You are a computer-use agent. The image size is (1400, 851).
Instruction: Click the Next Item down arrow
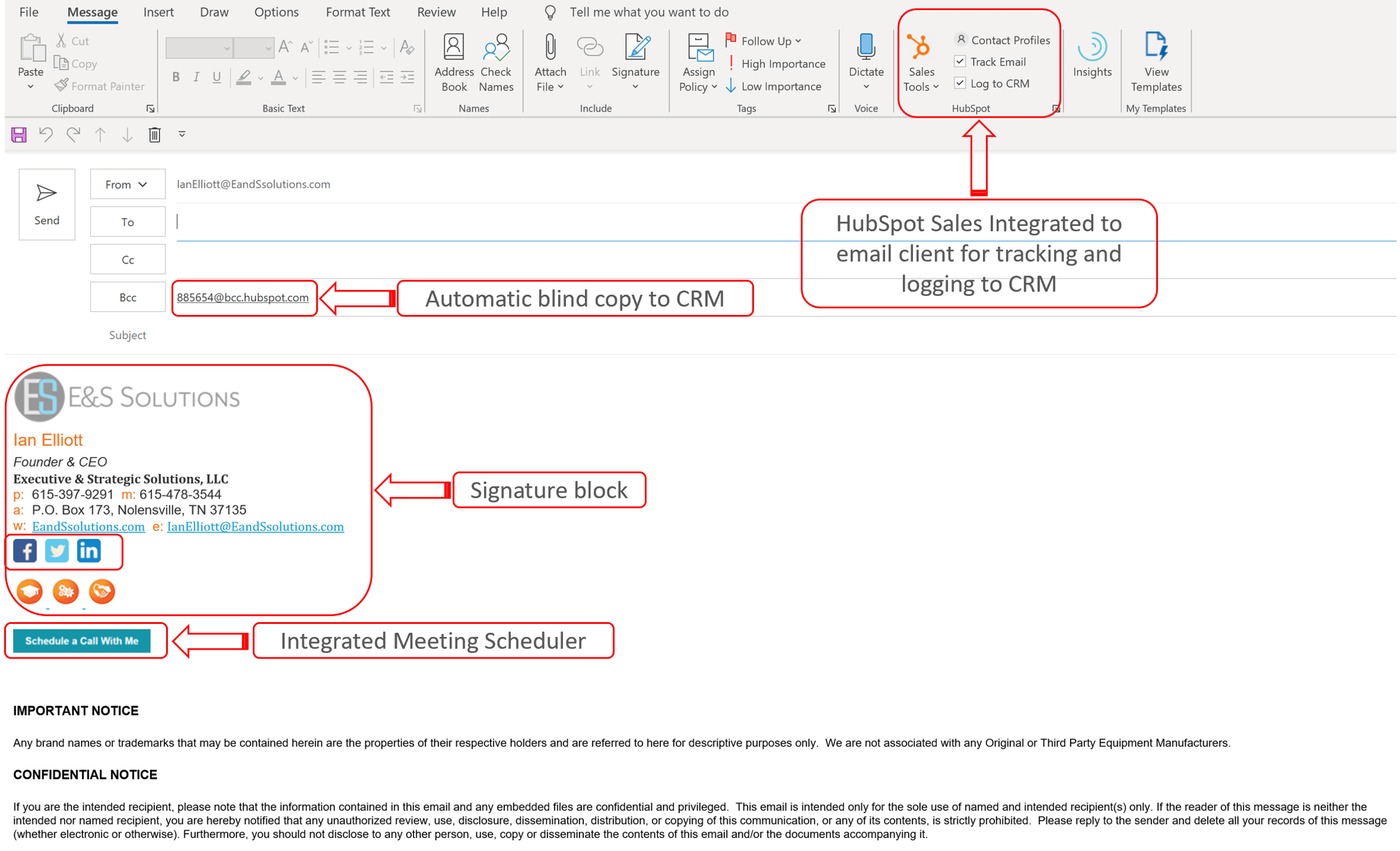click(127, 134)
